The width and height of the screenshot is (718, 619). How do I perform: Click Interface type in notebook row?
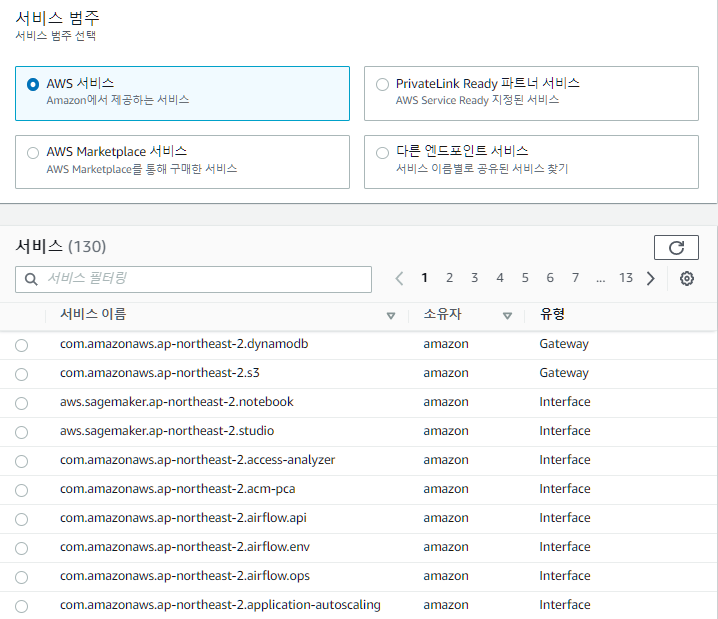pyautogui.click(x=565, y=402)
